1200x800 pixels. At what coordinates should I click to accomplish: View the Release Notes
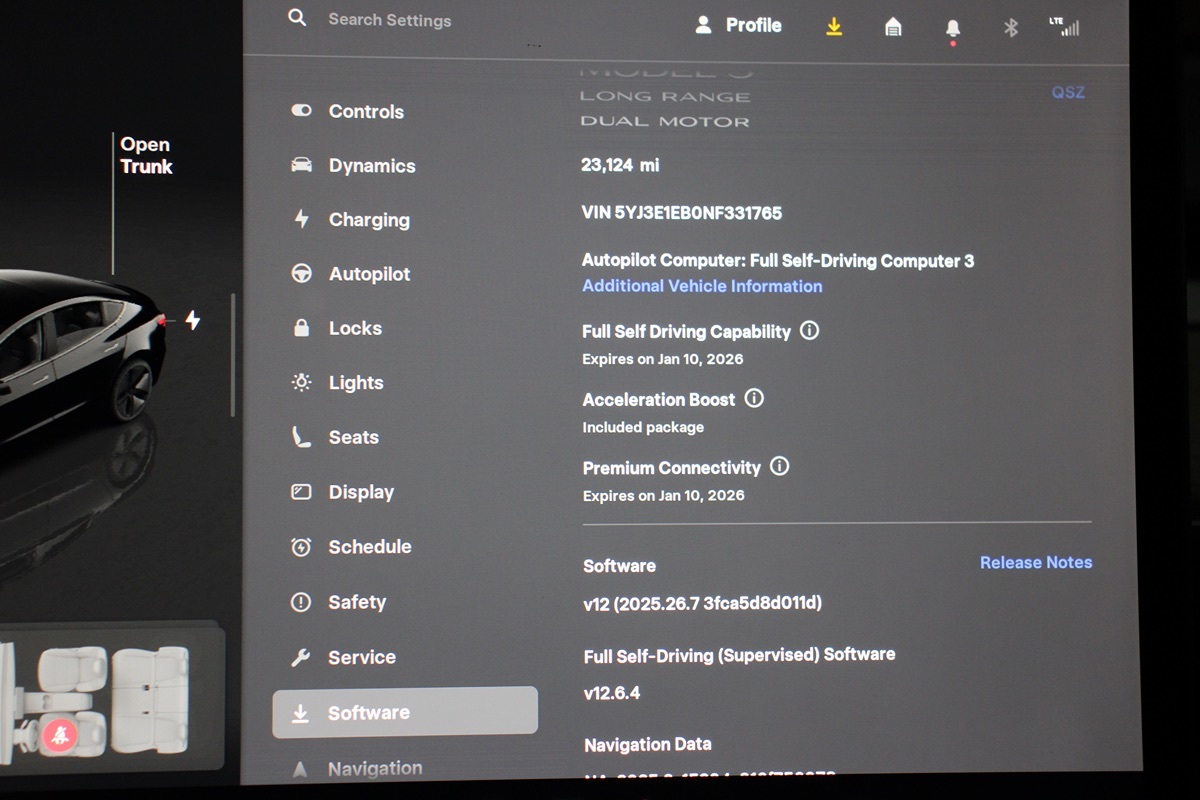(1035, 563)
